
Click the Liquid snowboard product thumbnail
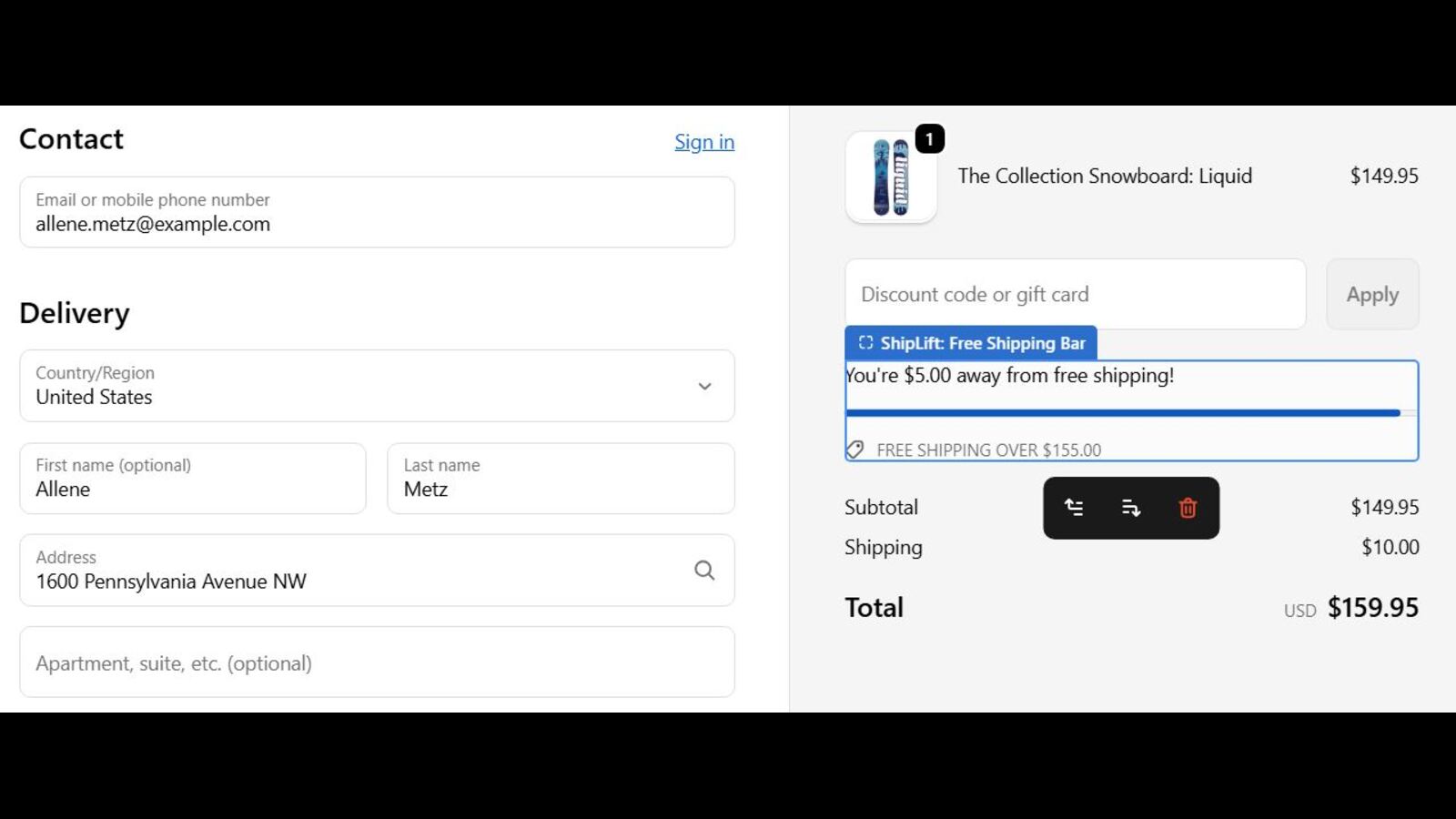click(891, 177)
